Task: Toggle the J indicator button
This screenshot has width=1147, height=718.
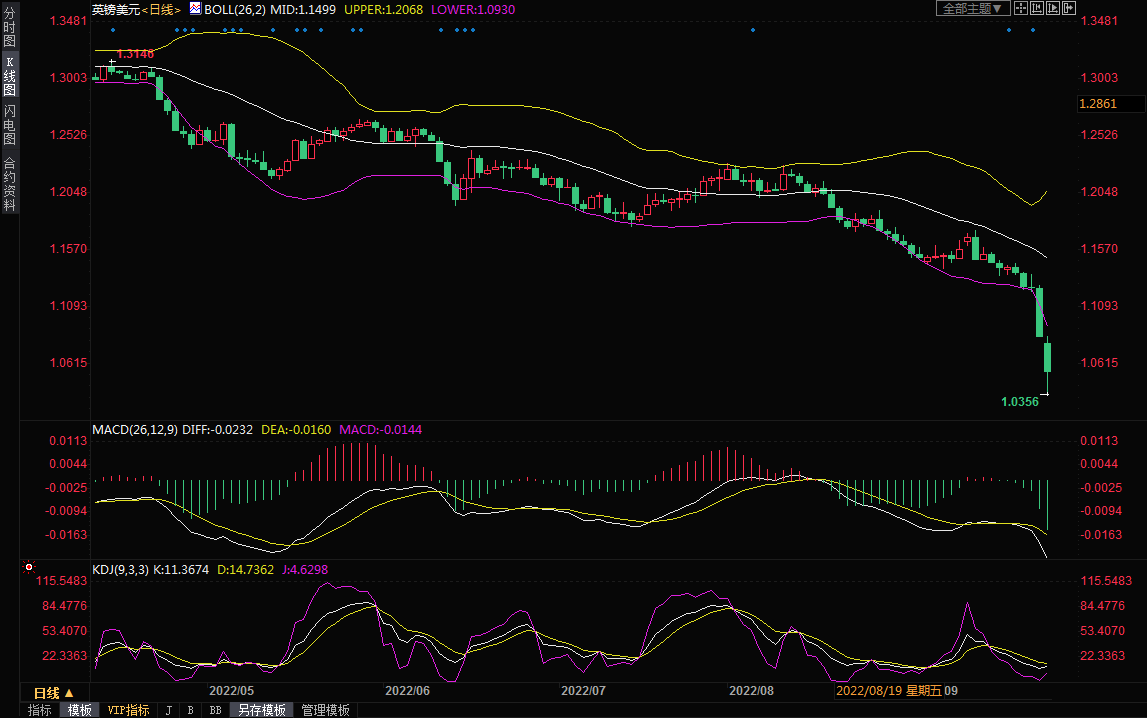Action: point(168,710)
